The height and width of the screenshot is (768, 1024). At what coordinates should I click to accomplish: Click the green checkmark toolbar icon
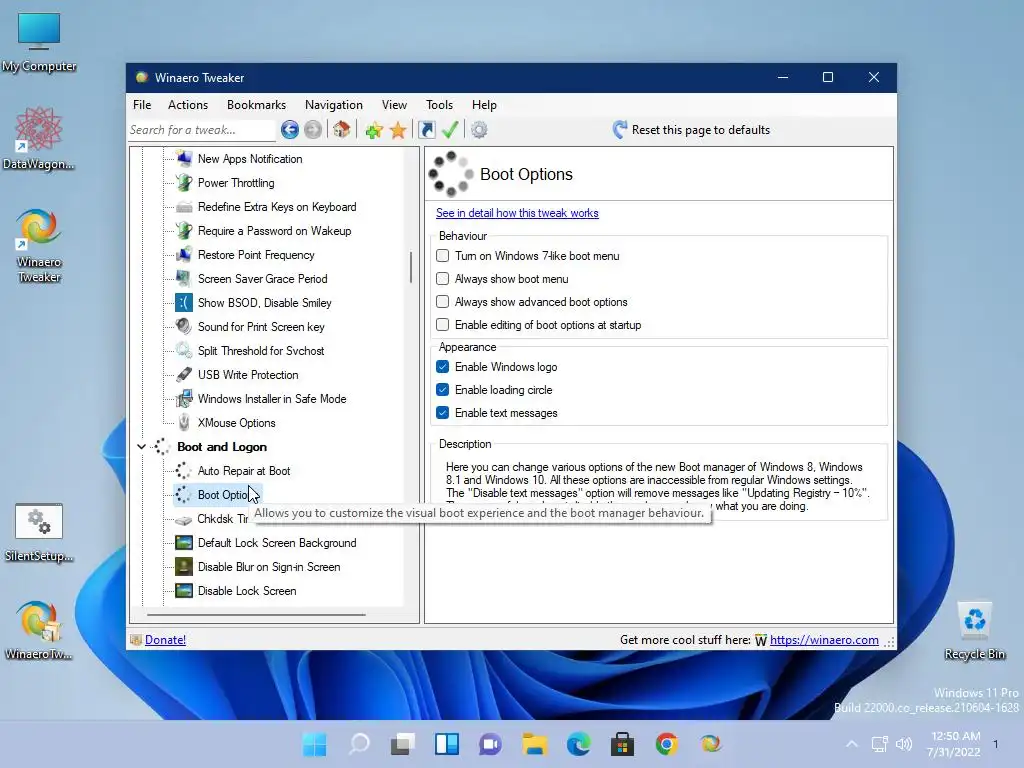pos(450,130)
